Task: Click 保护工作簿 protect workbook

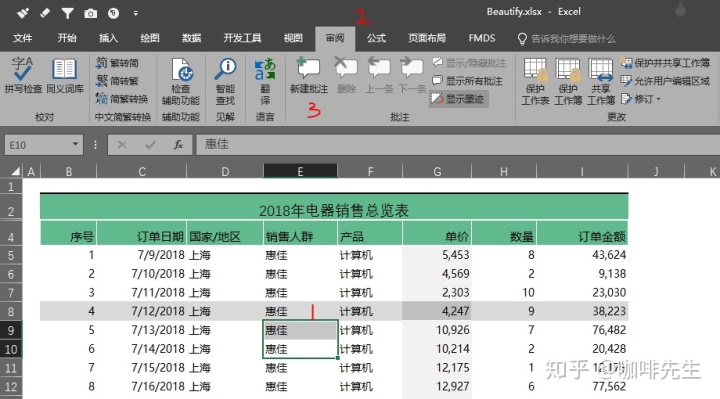Action: (x=568, y=81)
